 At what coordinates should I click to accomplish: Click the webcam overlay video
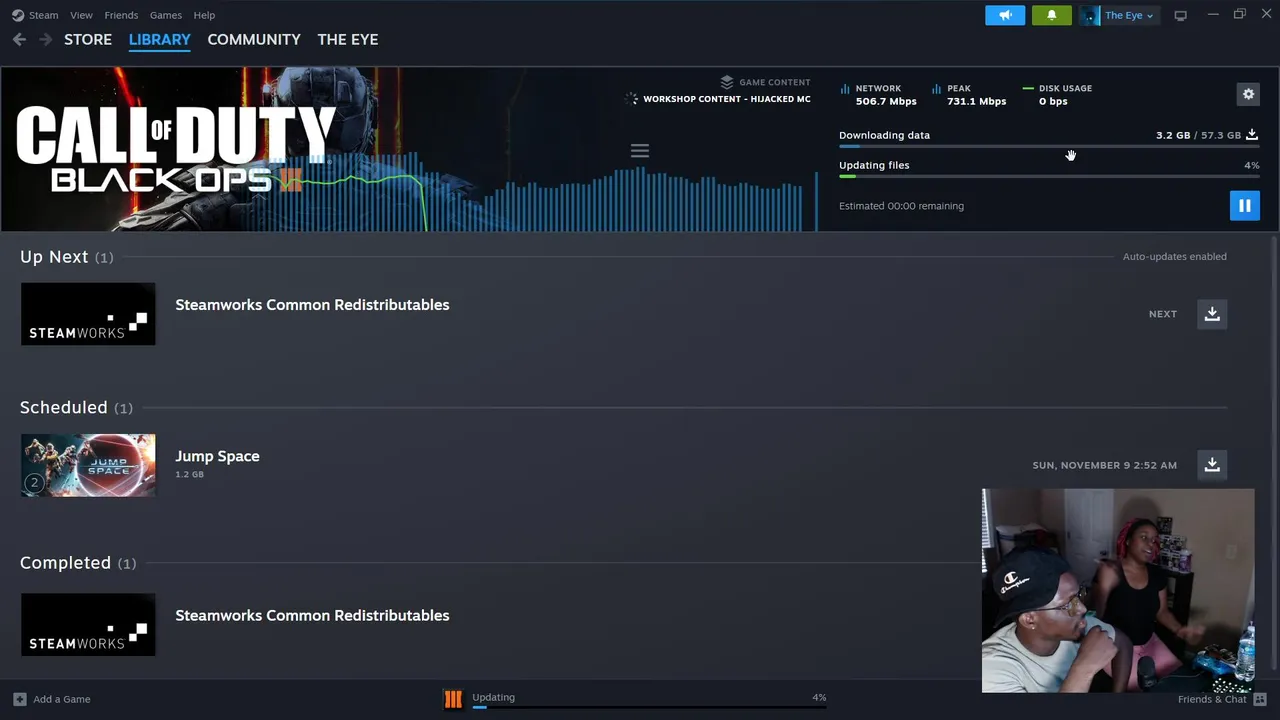point(1118,591)
